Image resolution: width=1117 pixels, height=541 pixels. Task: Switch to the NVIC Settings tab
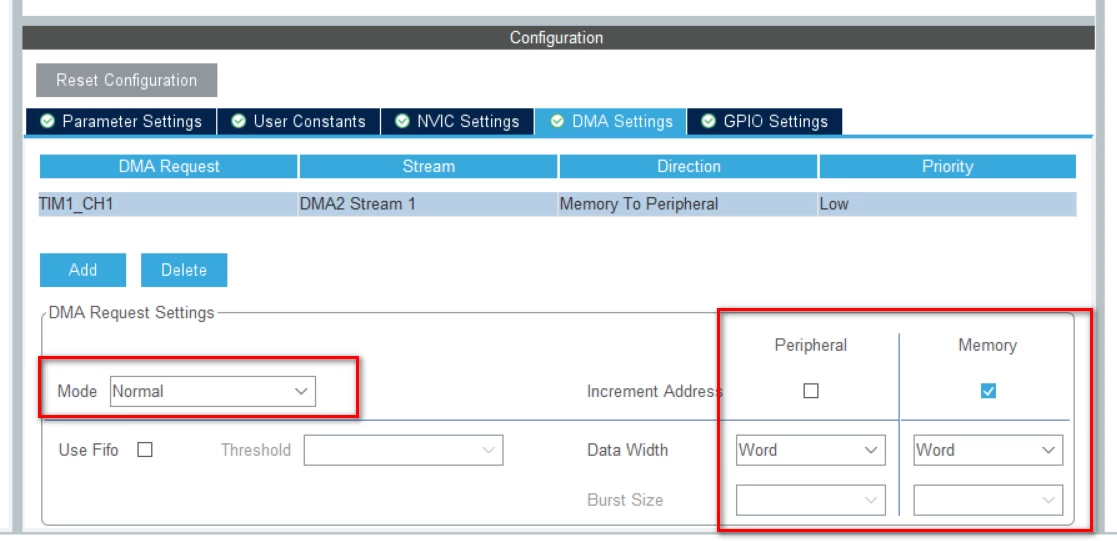[x=457, y=121]
